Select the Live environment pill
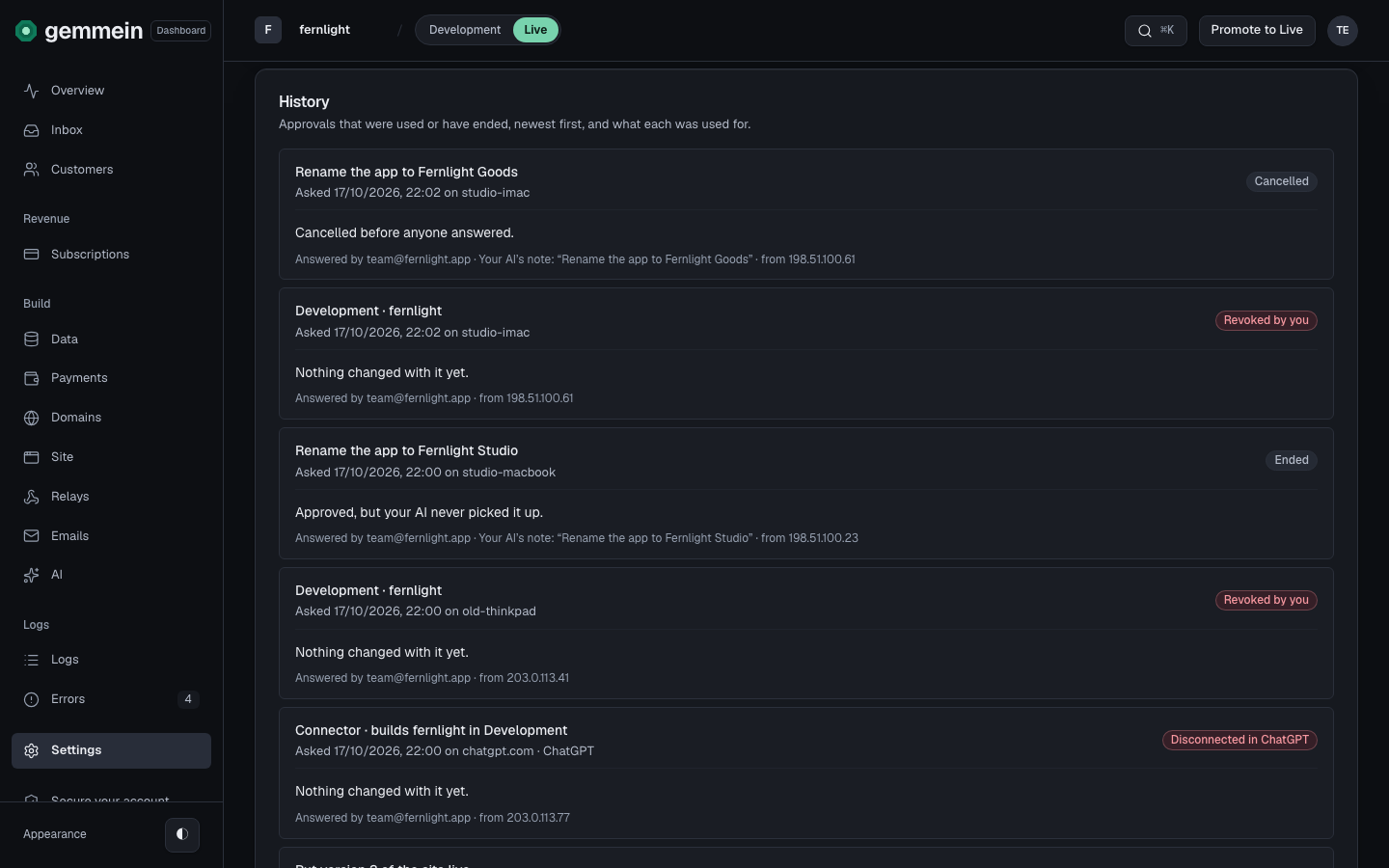1389x868 pixels. tap(535, 30)
